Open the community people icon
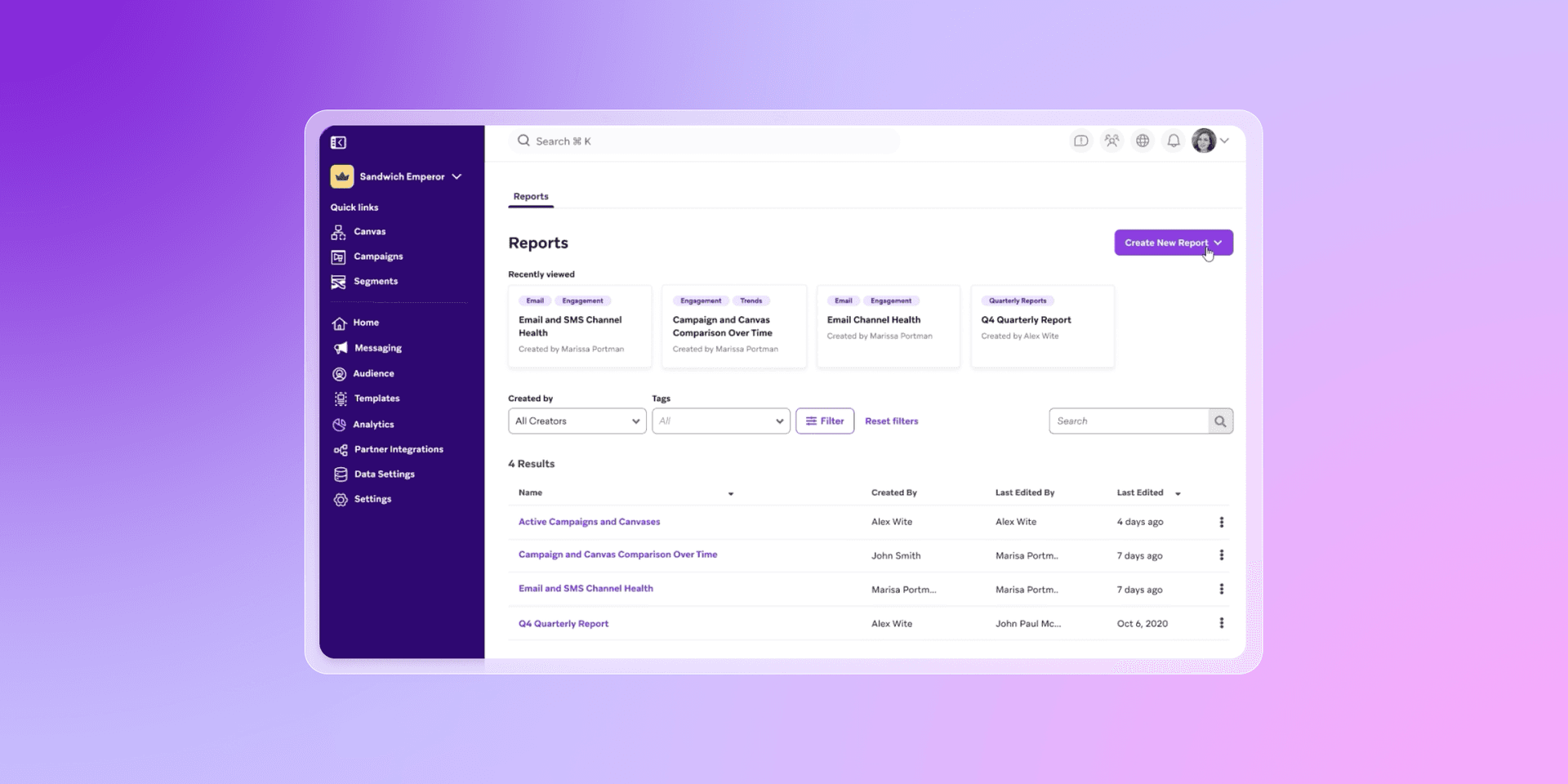The height and width of the screenshot is (784, 1568). point(1111,141)
